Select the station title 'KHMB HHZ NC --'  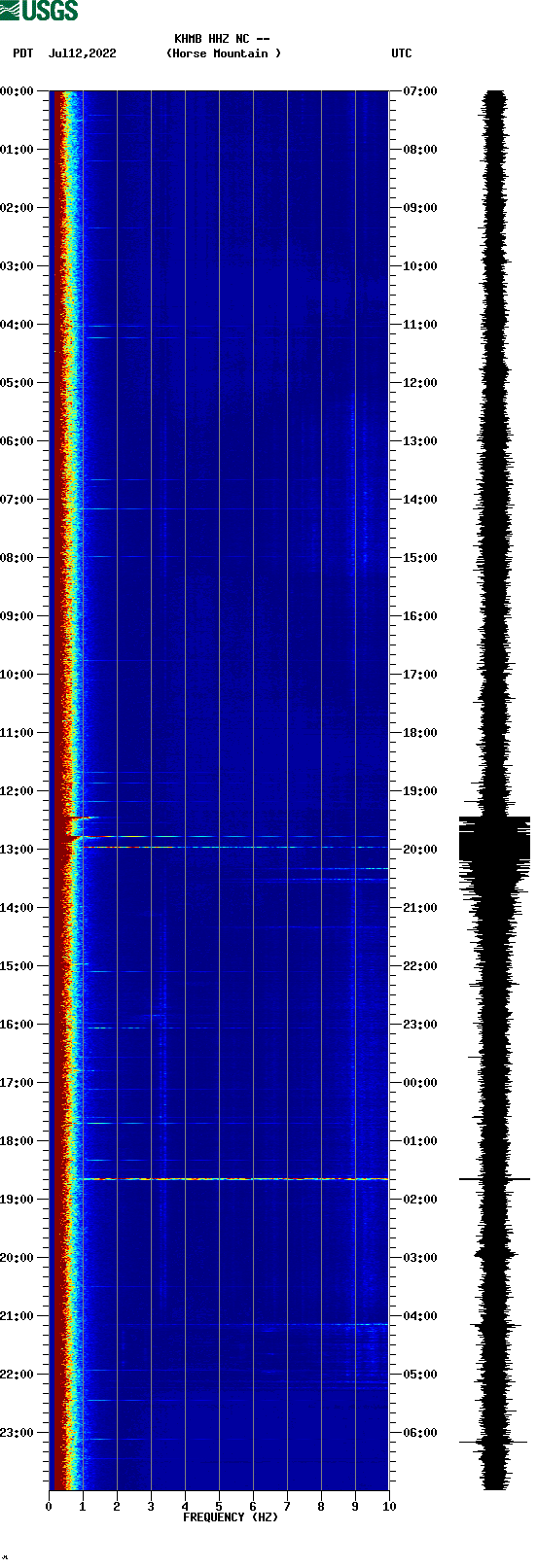pyautogui.click(x=222, y=39)
